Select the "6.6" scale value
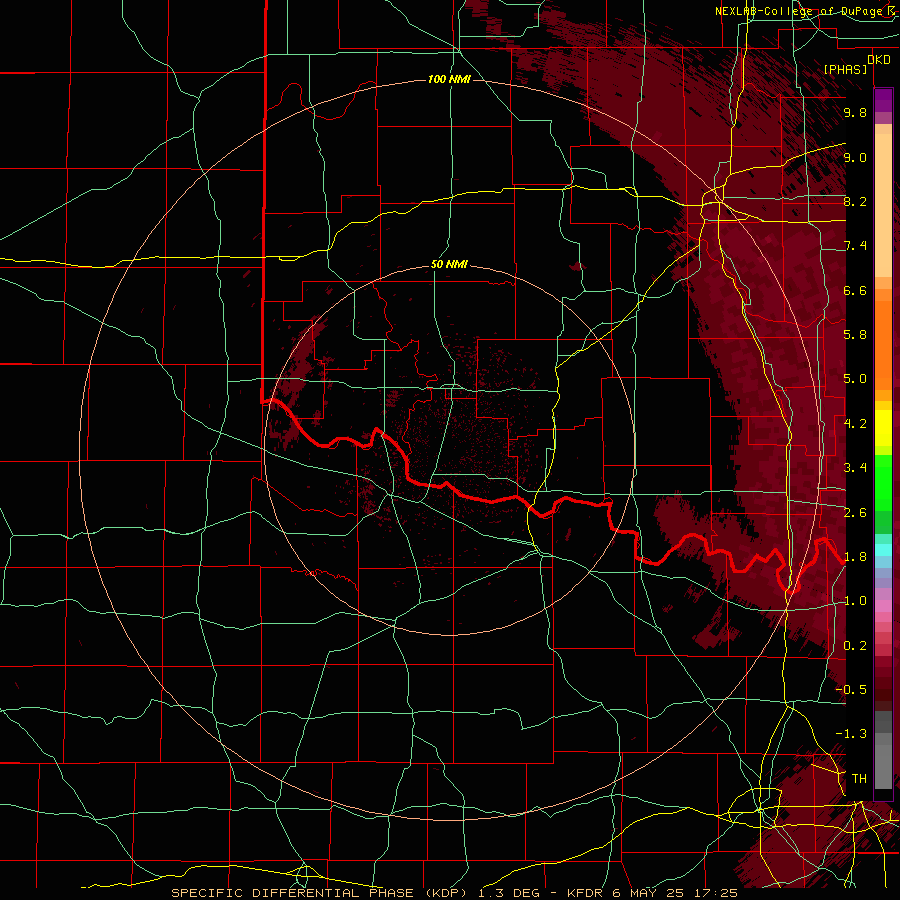 click(855, 290)
